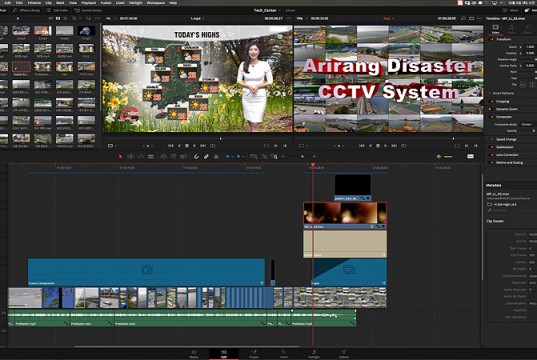Click the blue Marker icon
This screenshot has width=537, height=360.
click(239, 157)
